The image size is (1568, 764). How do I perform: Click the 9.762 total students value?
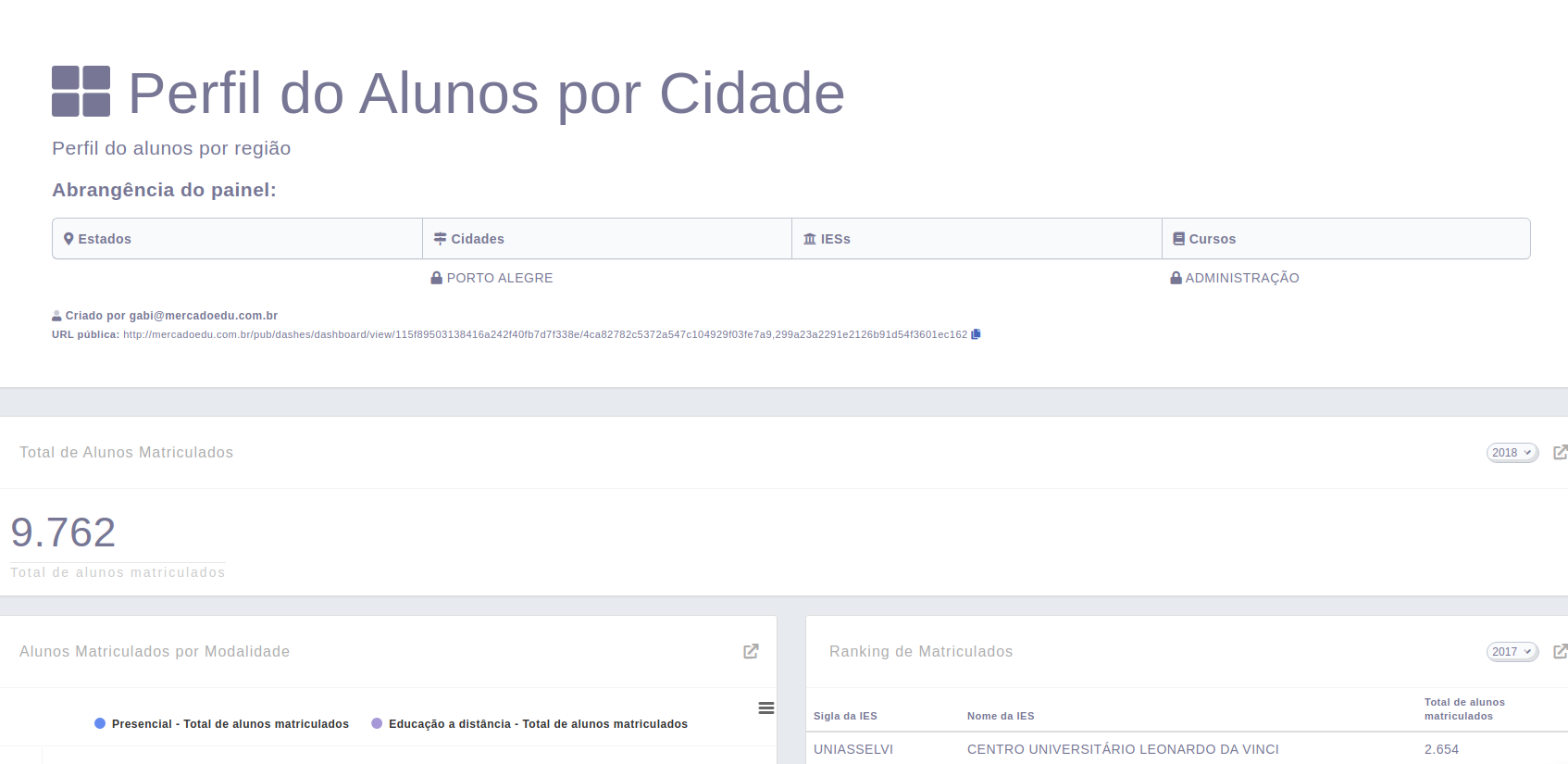(x=63, y=532)
